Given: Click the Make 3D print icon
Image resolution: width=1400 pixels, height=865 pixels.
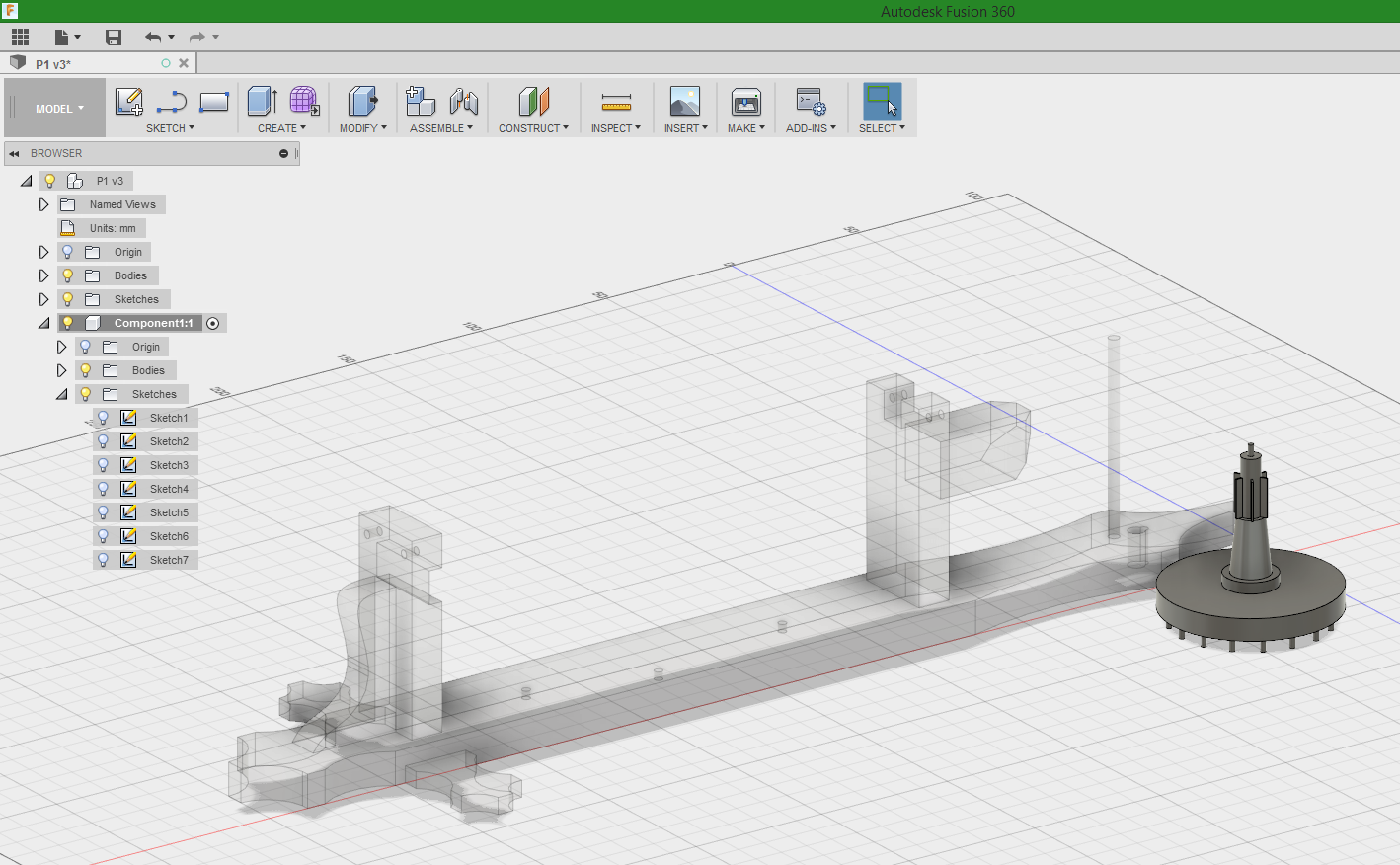Looking at the screenshot, I should point(745,102).
